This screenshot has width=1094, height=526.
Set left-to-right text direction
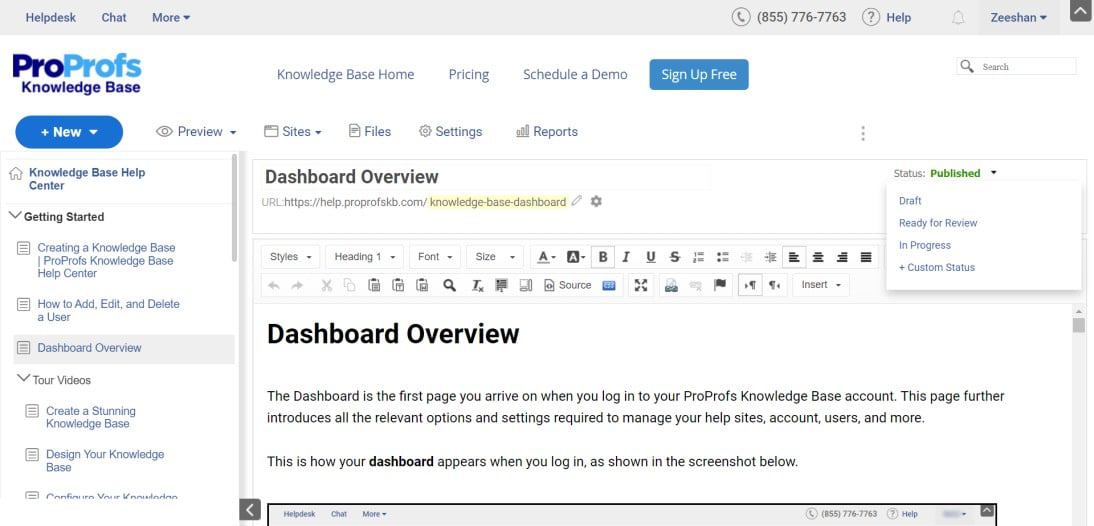pos(751,285)
